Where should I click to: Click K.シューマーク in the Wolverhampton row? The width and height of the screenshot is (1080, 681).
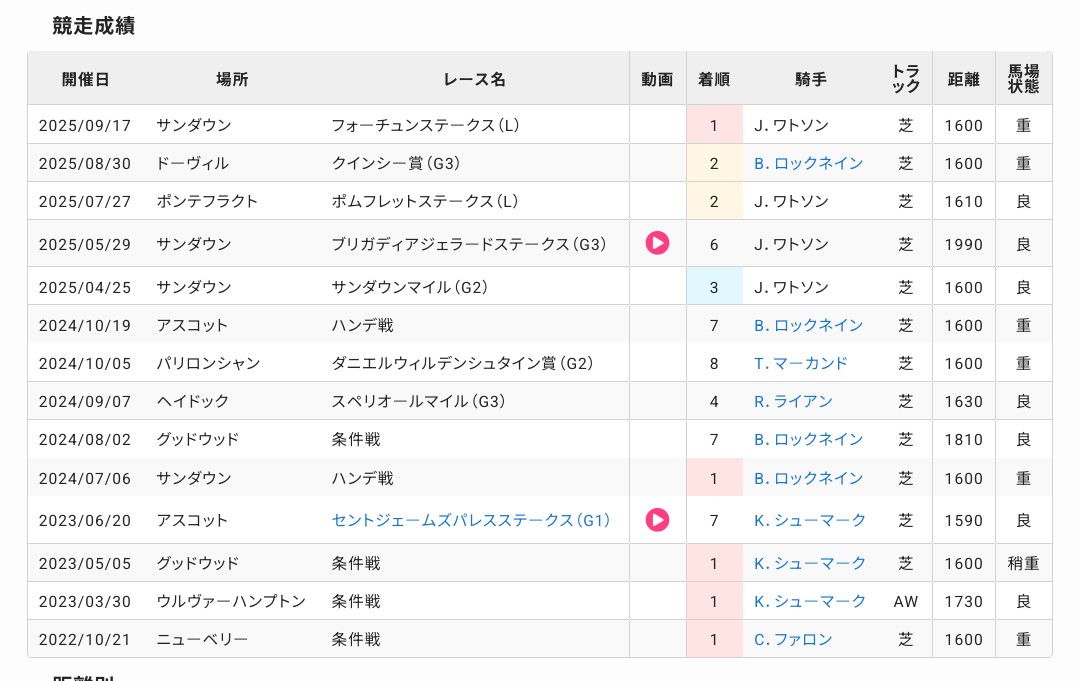[x=809, y=601]
